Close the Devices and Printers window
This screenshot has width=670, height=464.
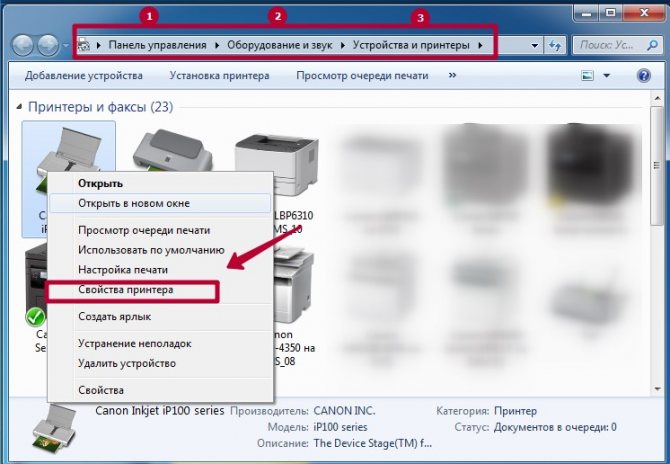tap(644, 13)
